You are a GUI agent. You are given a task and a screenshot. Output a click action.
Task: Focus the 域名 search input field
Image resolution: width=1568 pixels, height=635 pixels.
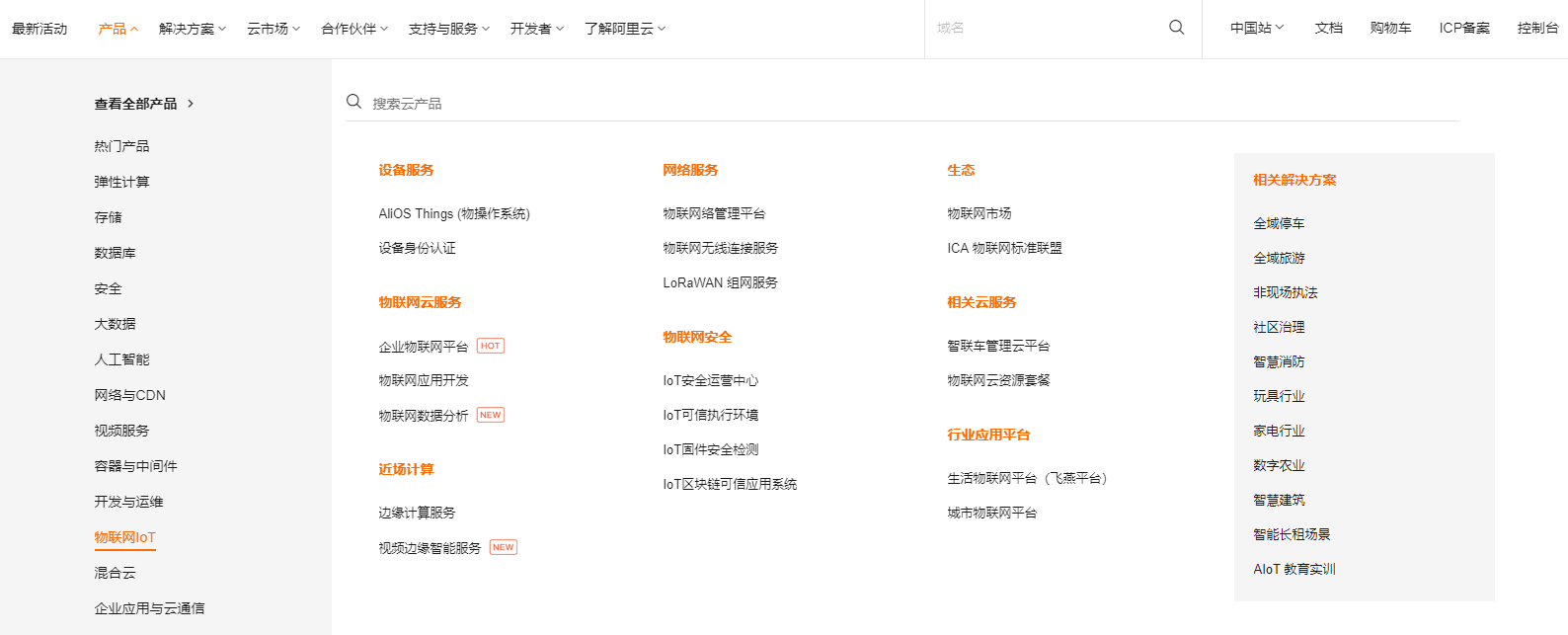1047,28
